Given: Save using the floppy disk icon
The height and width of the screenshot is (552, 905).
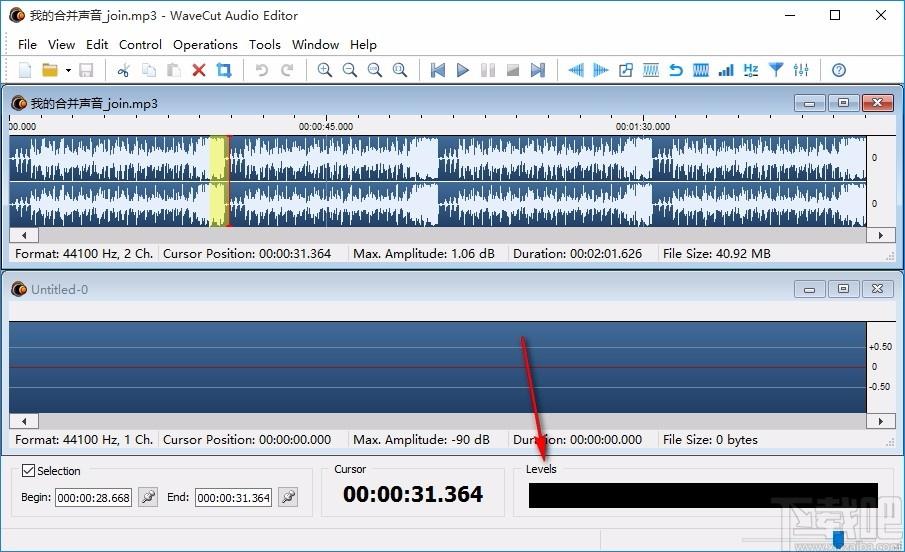Looking at the screenshot, I should pos(86,70).
